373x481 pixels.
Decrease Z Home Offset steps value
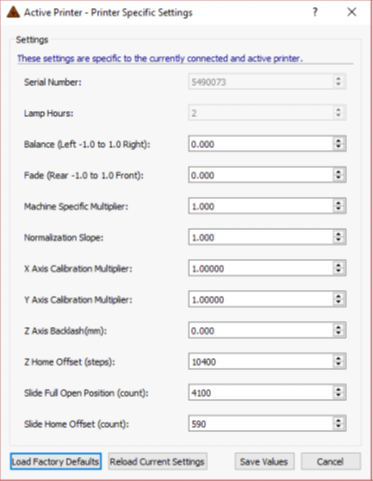[x=338, y=365]
